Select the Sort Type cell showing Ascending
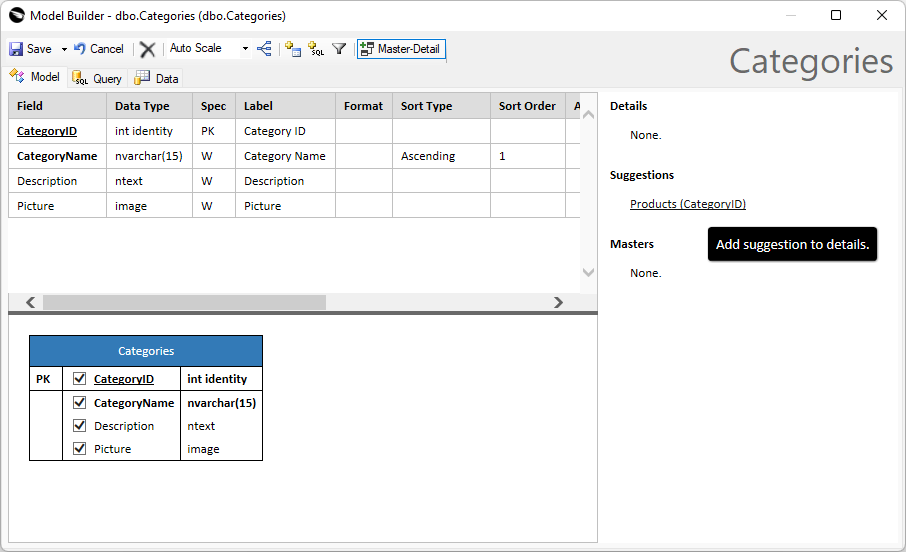Viewport: 906px width, 552px height. click(x=440, y=156)
